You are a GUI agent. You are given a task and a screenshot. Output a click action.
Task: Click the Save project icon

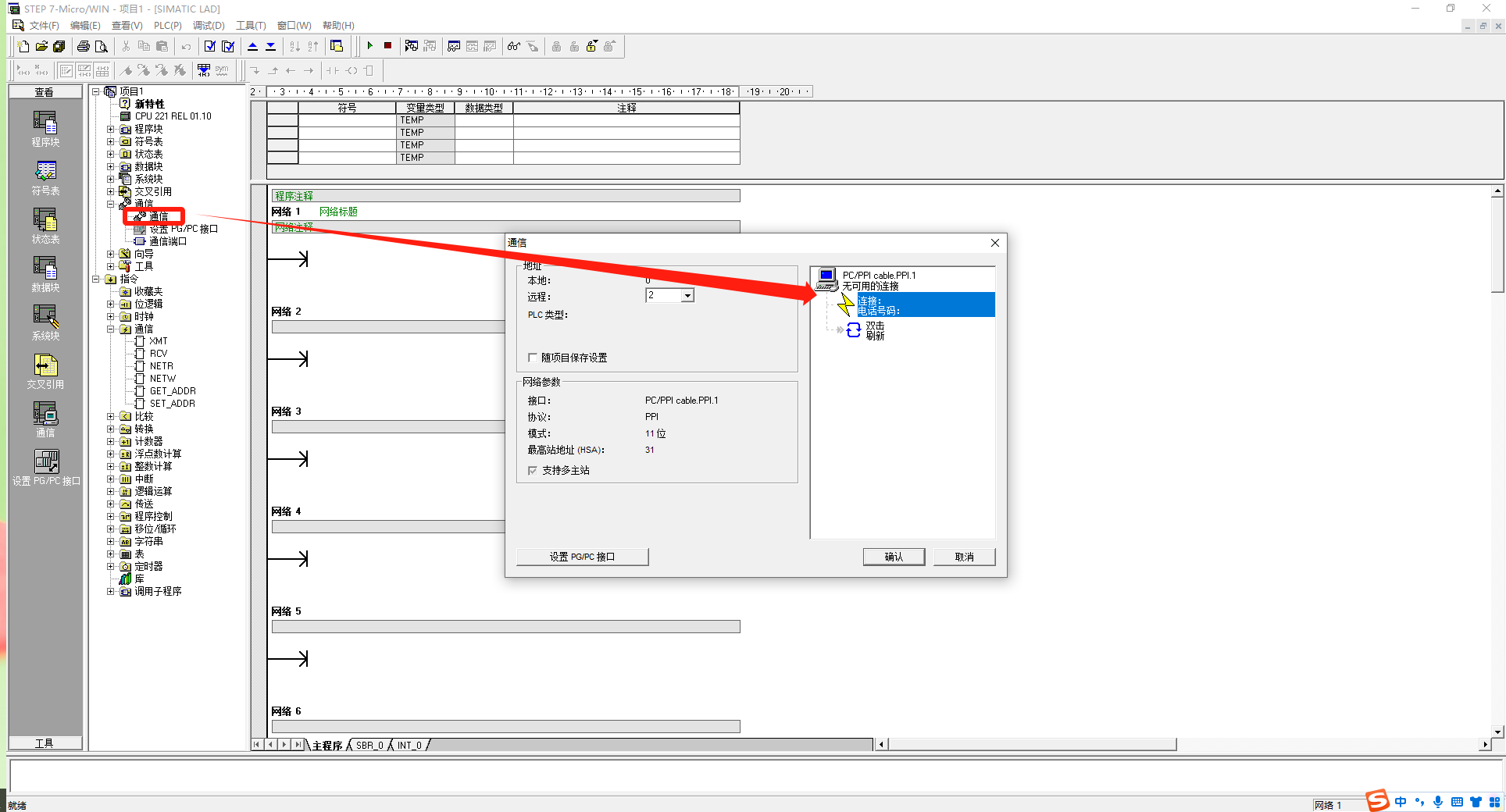click(x=59, y=47)
